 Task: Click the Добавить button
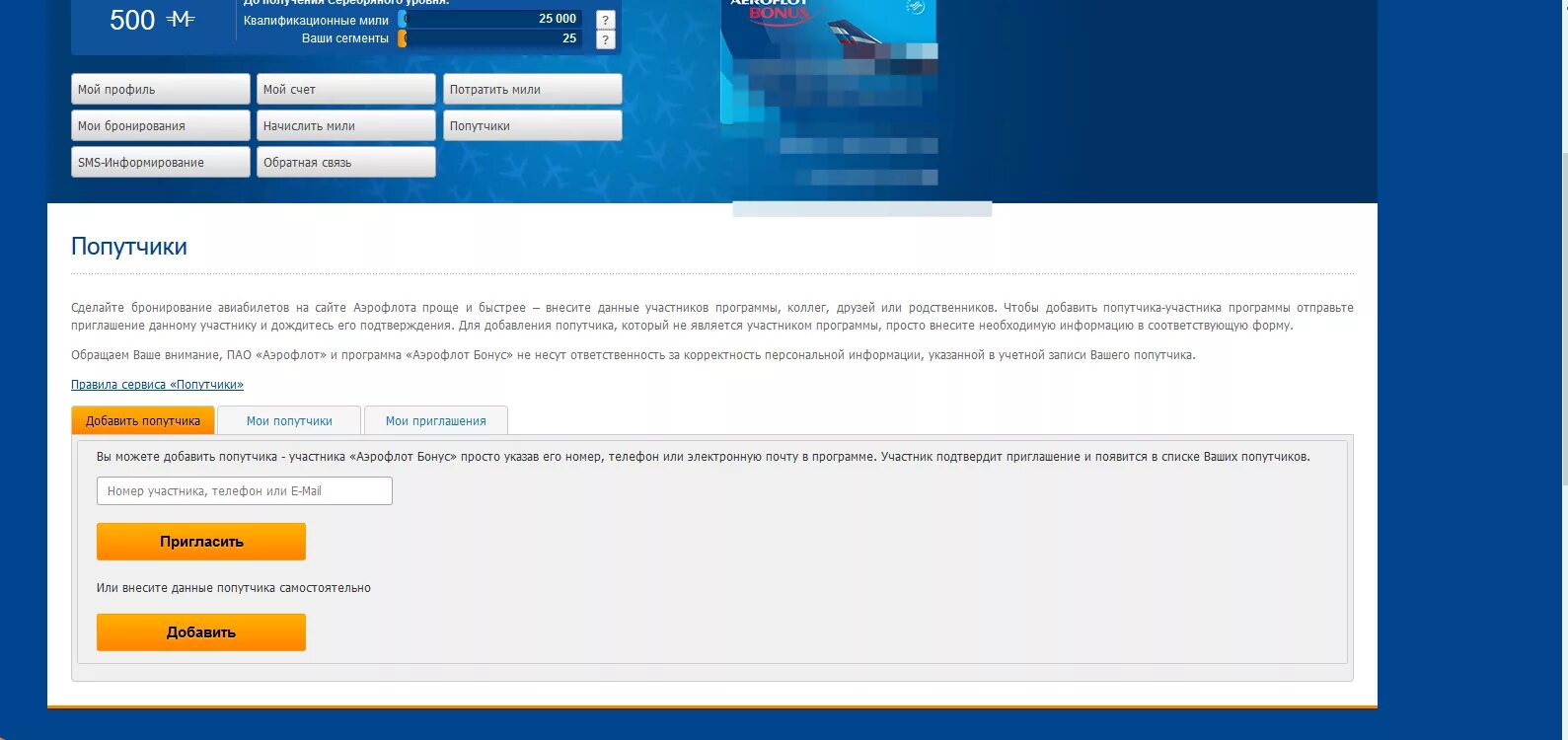(201, 632)
